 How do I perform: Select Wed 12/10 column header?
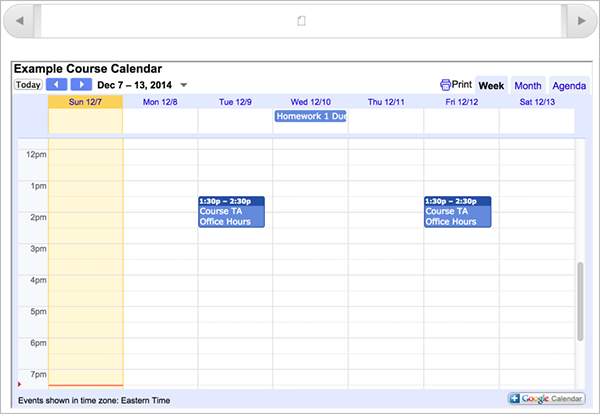(310, 101)
